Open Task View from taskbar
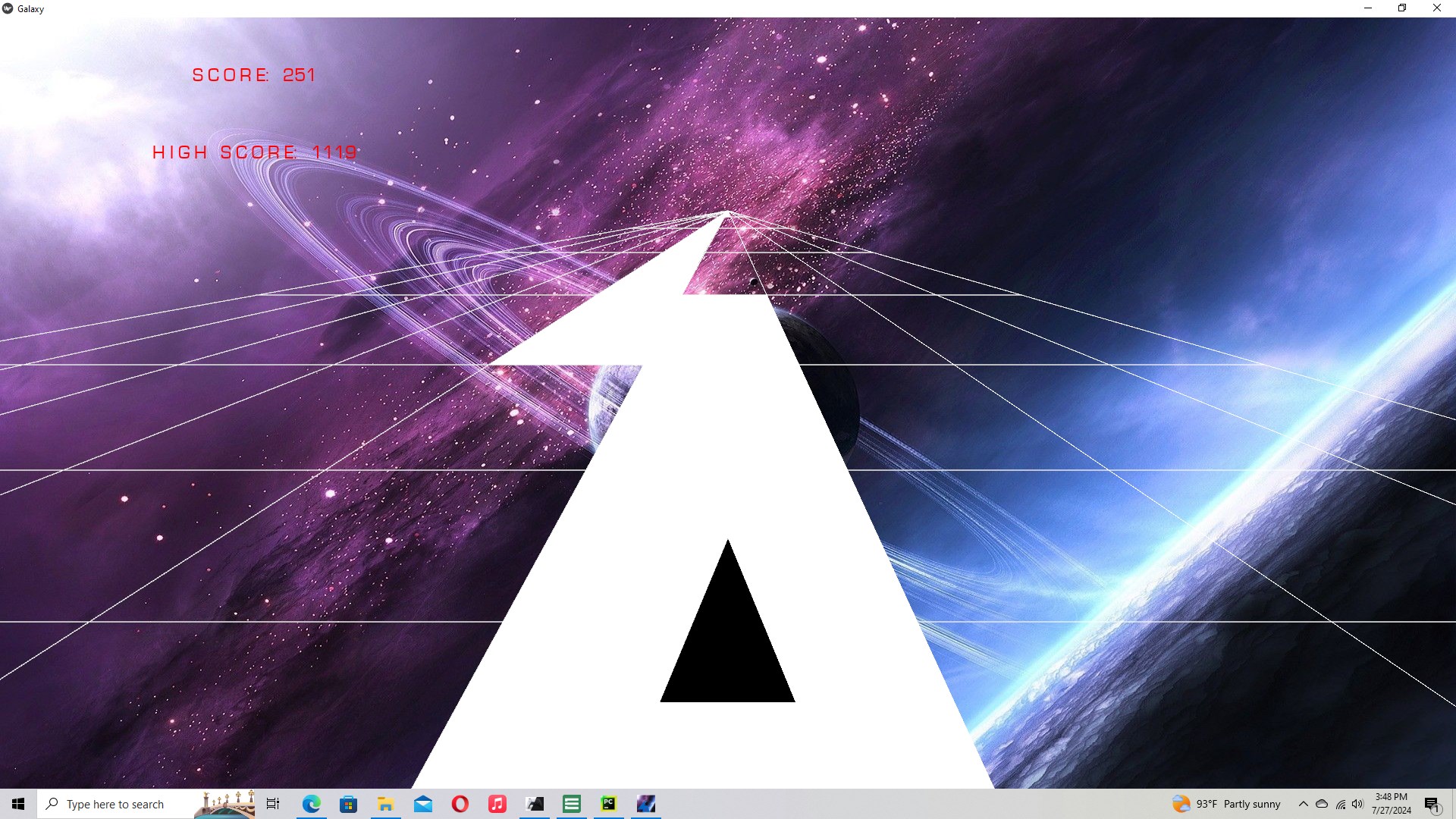 (273, 804)
